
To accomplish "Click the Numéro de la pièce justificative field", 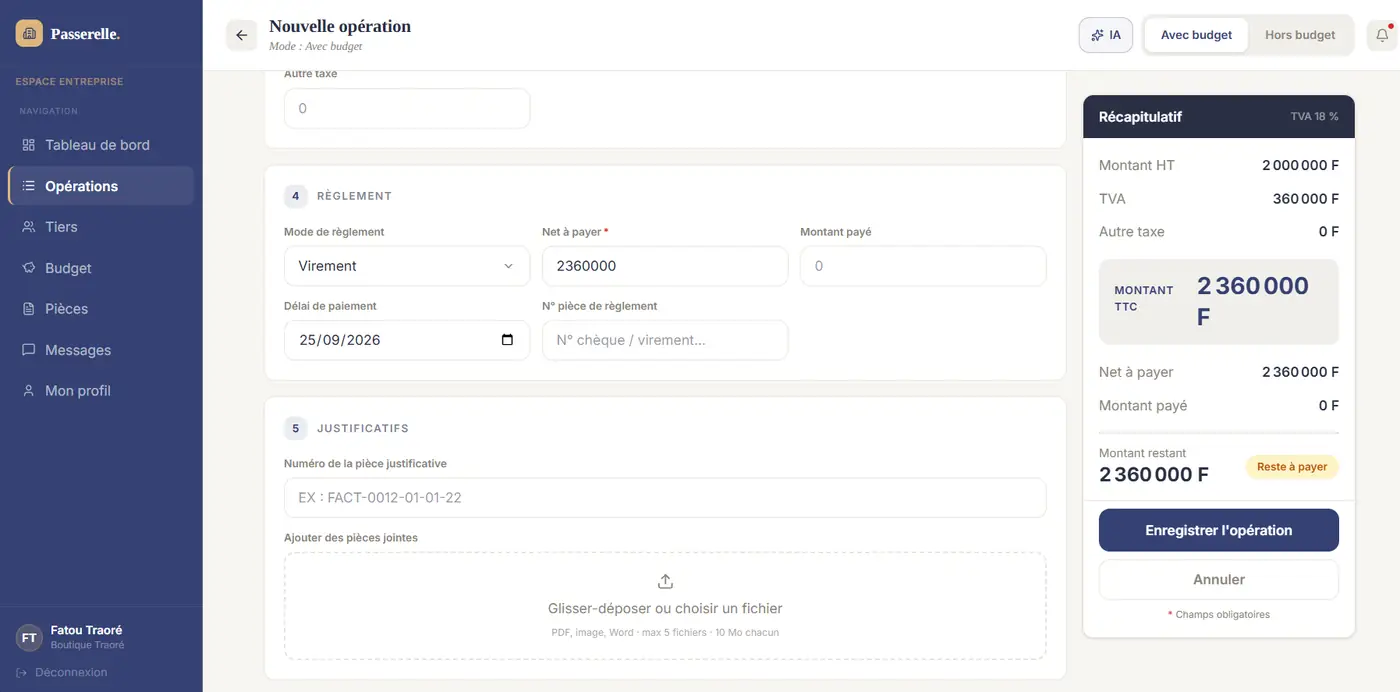I will 665,497.
